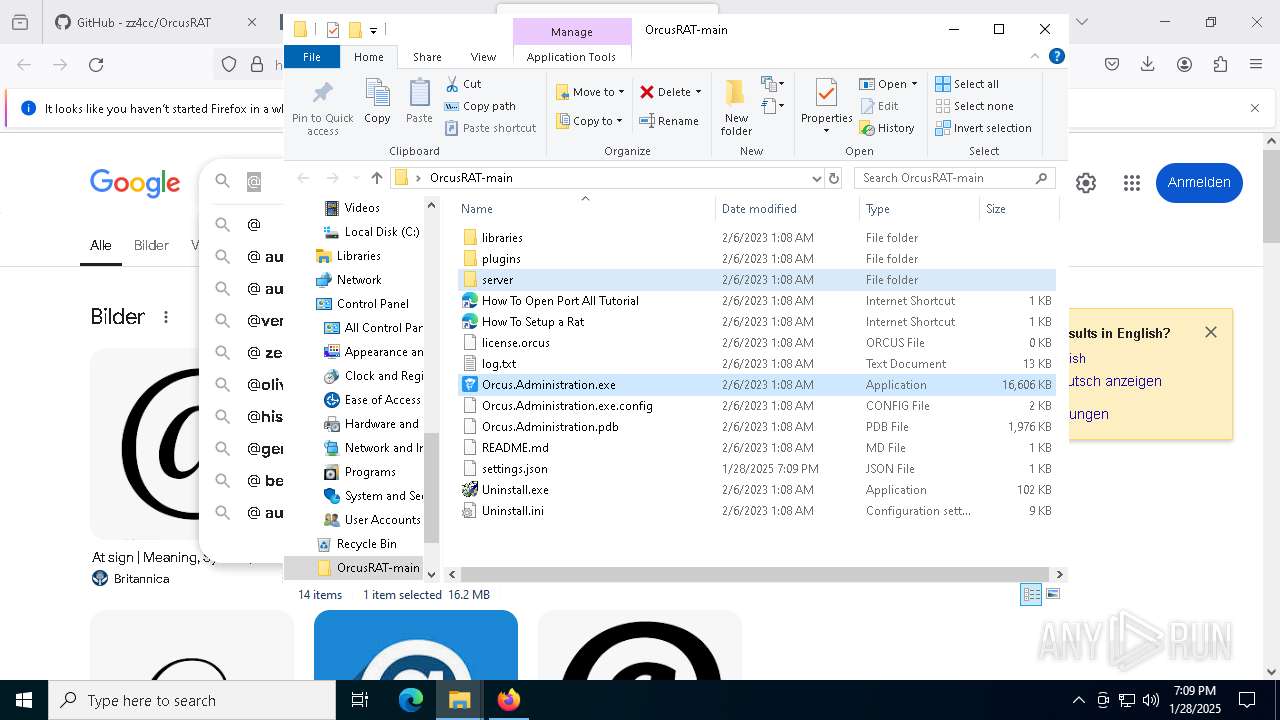The height and width of the screenshot is (720, 1280).
Task: Open the address bar history dropdown
Action: pos(816,178)
